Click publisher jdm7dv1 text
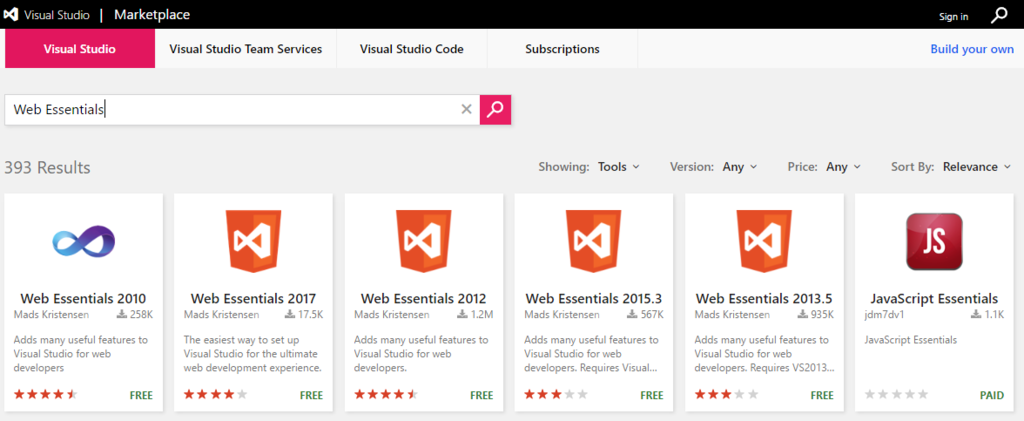 click(883, 315)
